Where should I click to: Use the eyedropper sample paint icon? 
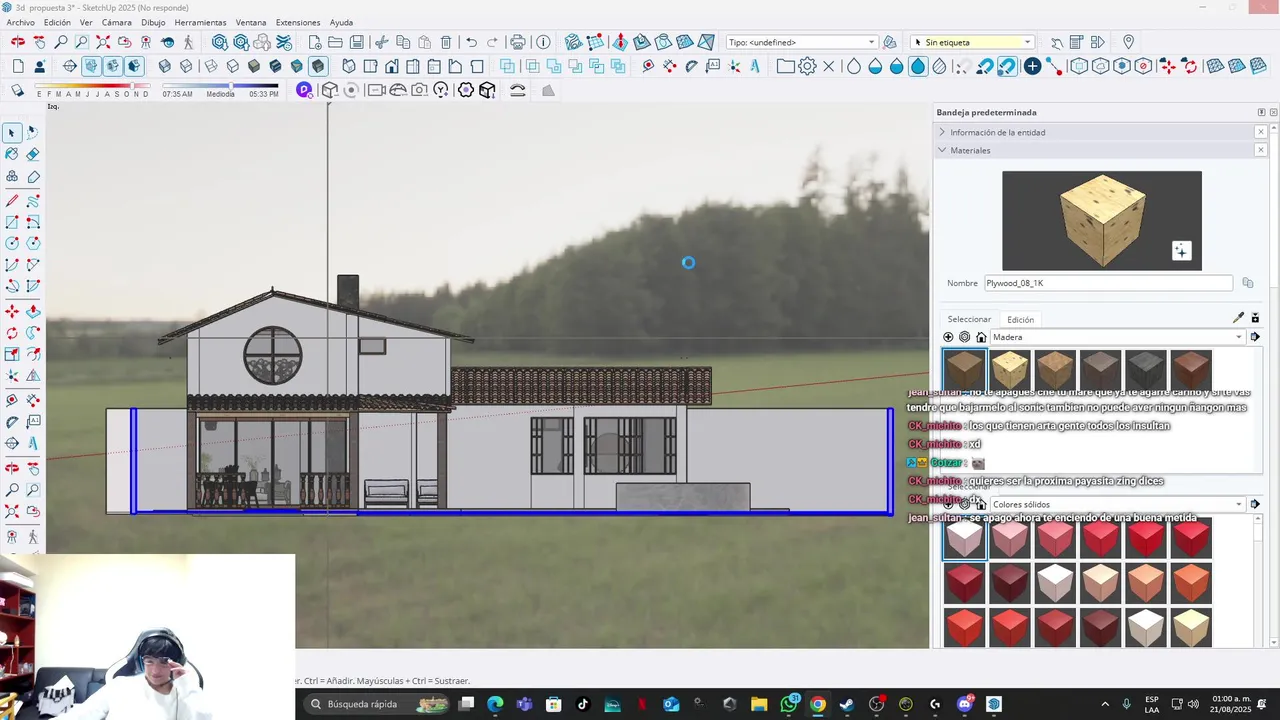coord(1238,318)
